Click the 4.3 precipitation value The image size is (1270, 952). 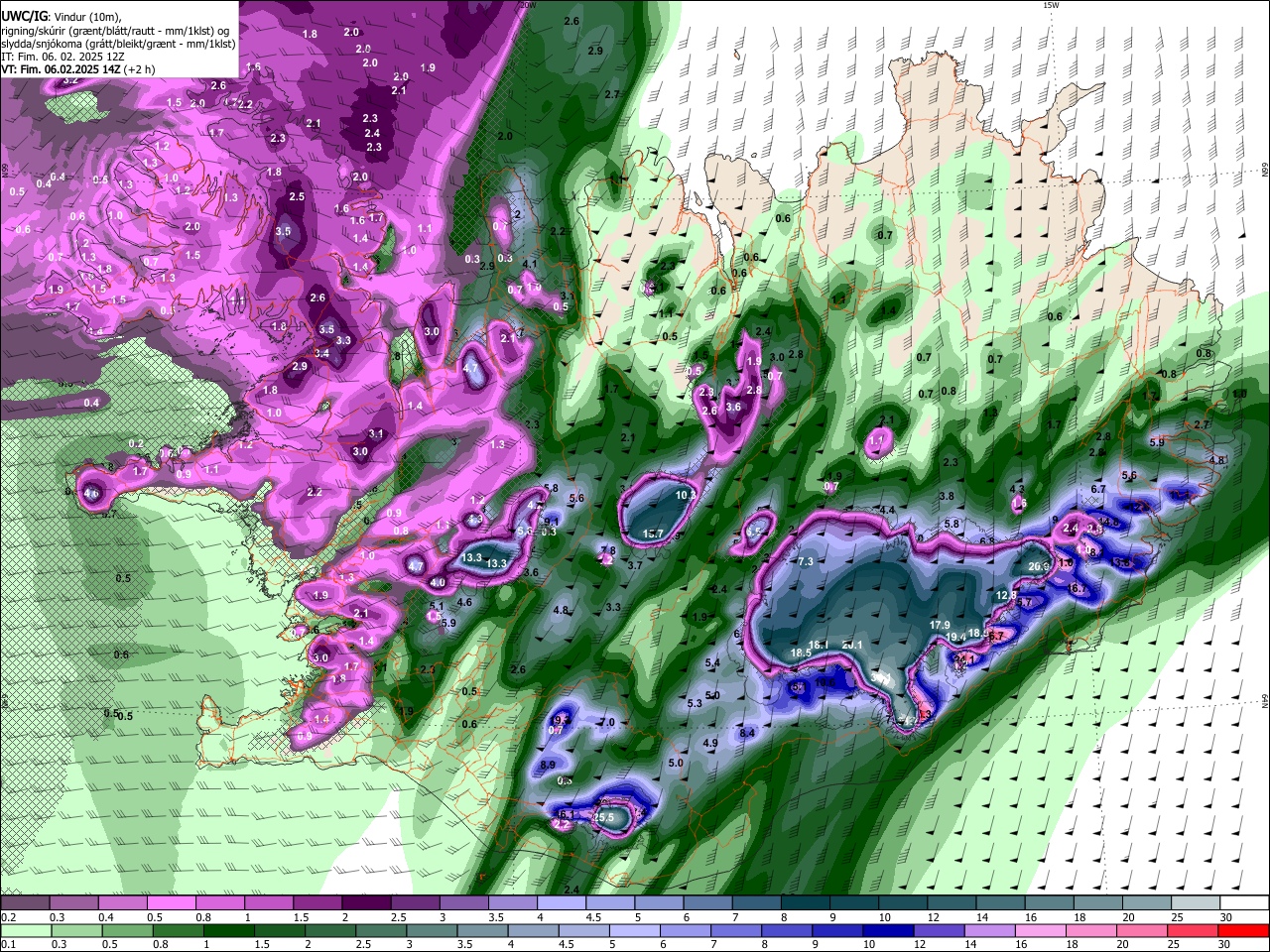(1017, 489)
